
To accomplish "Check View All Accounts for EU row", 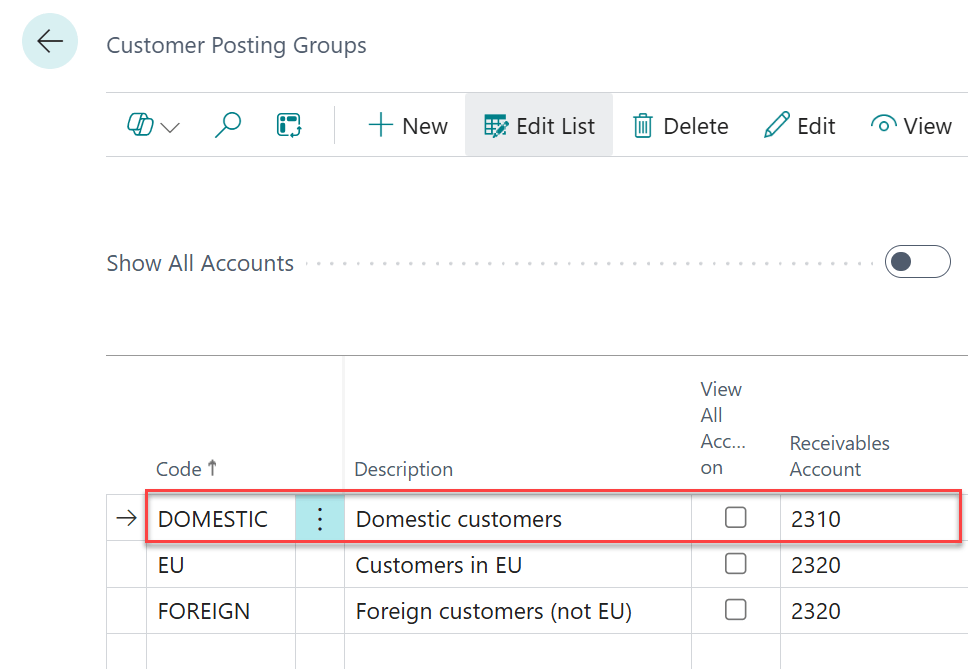I will [735, 564].
